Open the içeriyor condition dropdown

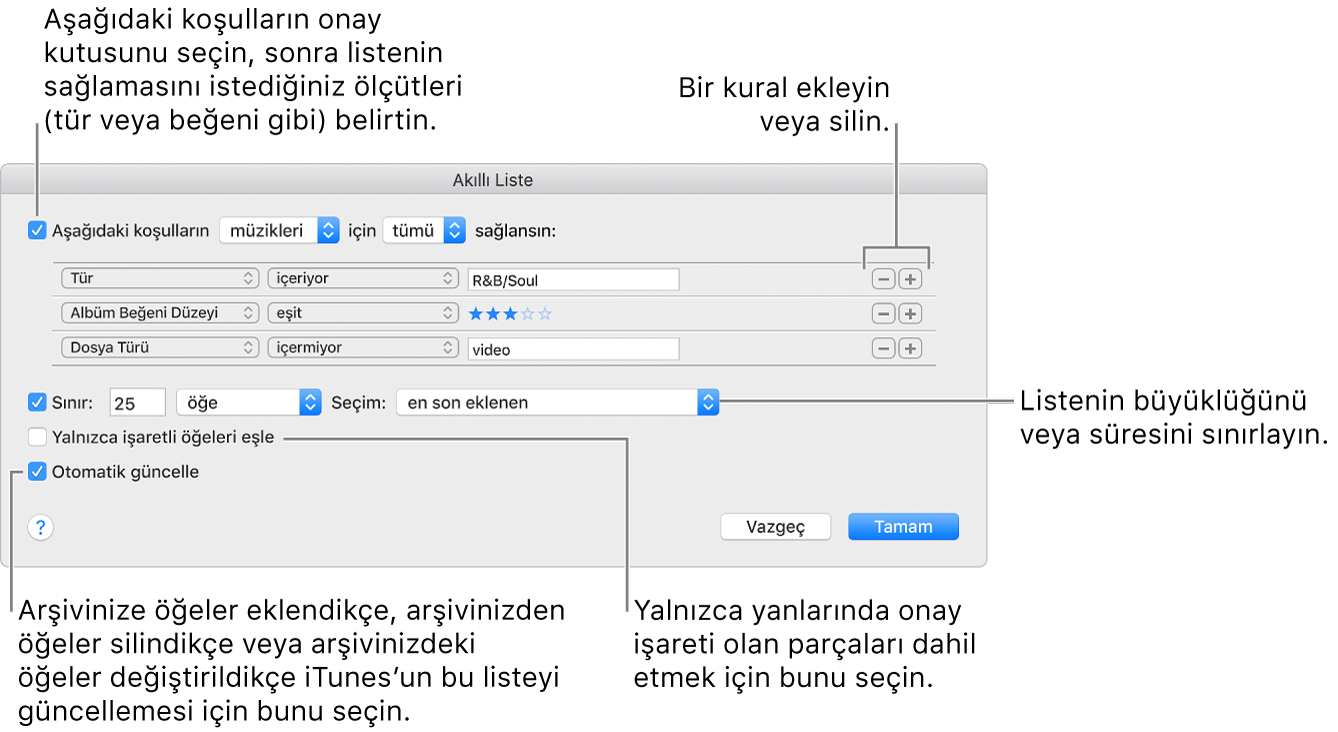363,280
